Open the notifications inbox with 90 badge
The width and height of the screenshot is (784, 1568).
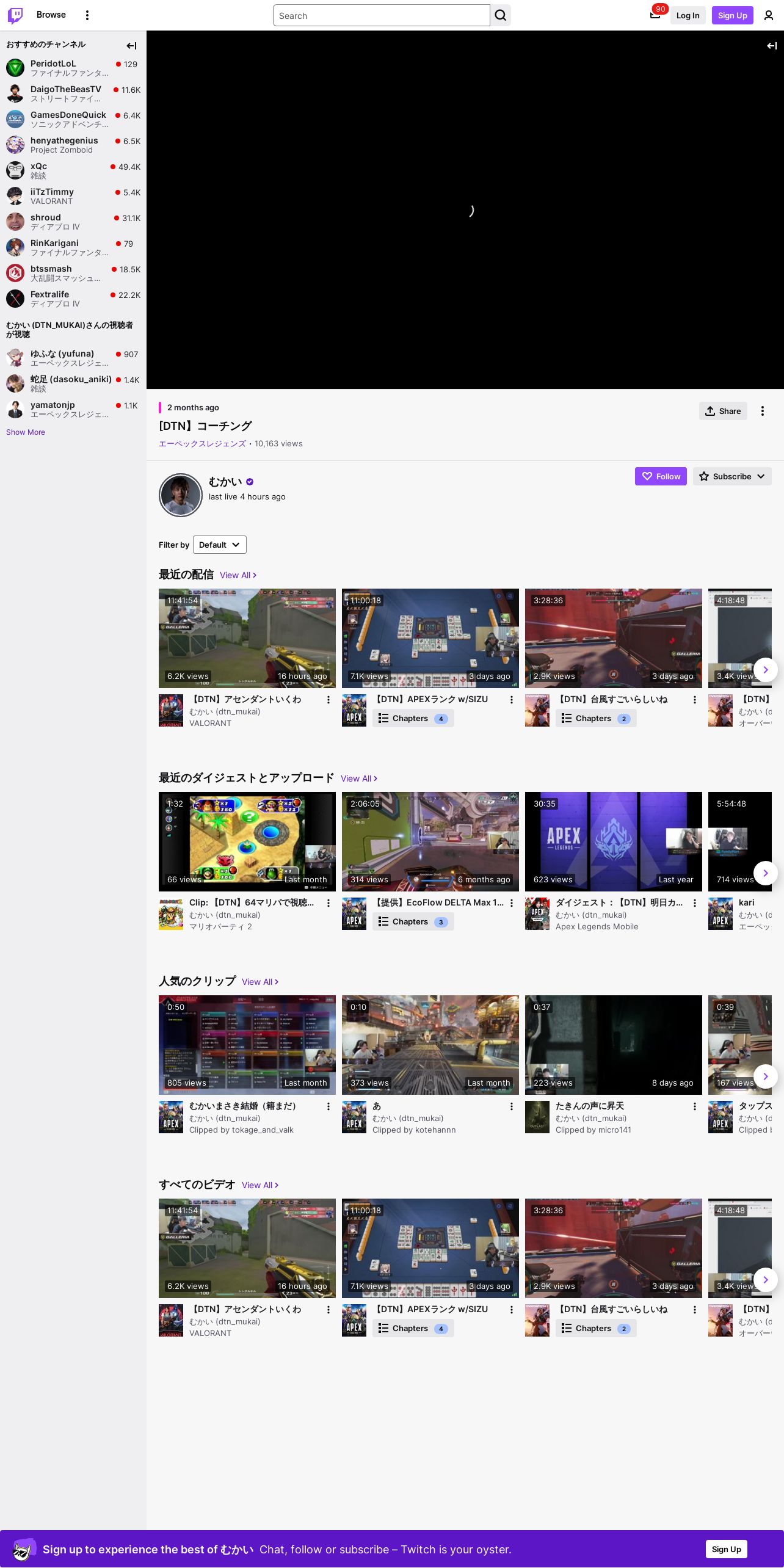click(655, 15)
